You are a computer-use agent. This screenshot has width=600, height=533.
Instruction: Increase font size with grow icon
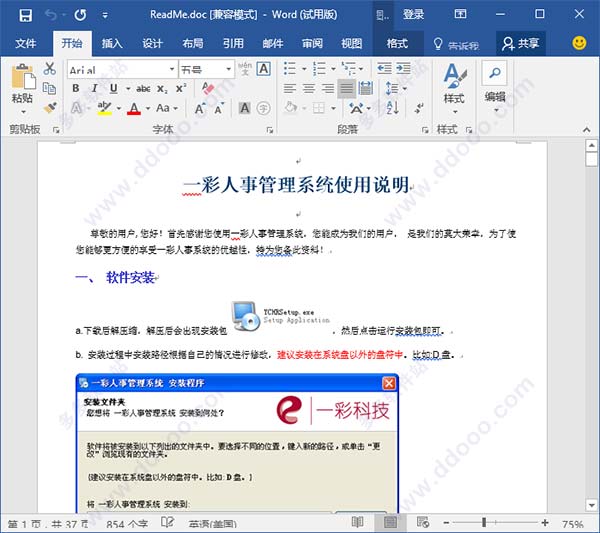click(200, 109)
